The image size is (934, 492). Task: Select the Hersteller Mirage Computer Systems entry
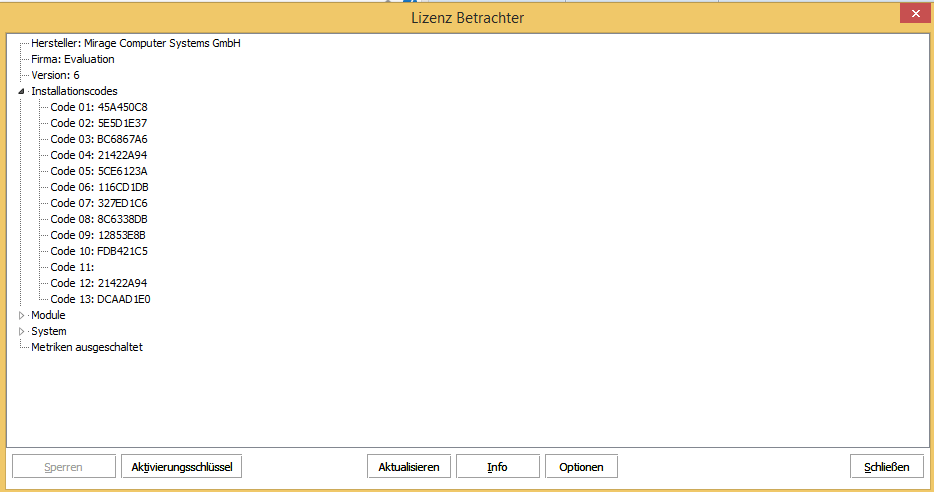click(x=135, y=43)
